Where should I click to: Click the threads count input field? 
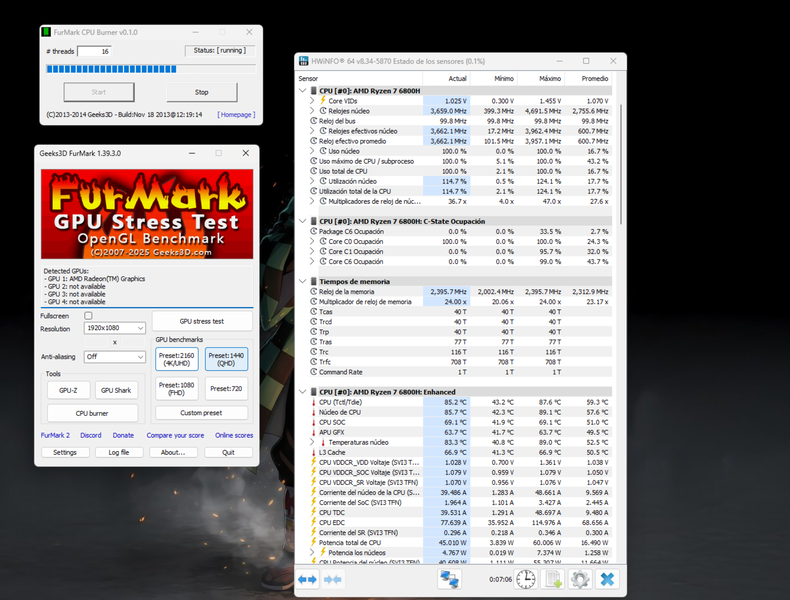coord(94,51)
